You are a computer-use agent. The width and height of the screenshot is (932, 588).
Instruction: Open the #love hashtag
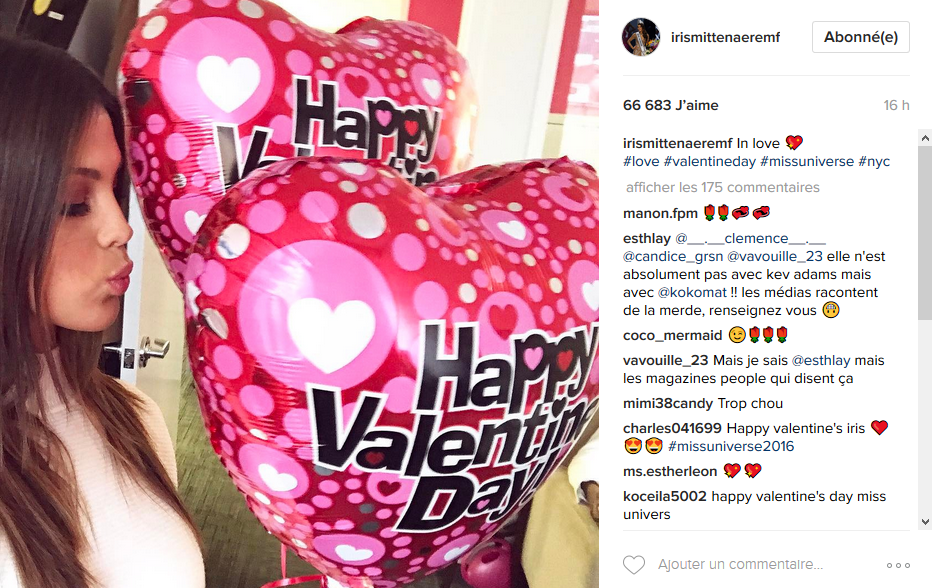pos(641,161)
